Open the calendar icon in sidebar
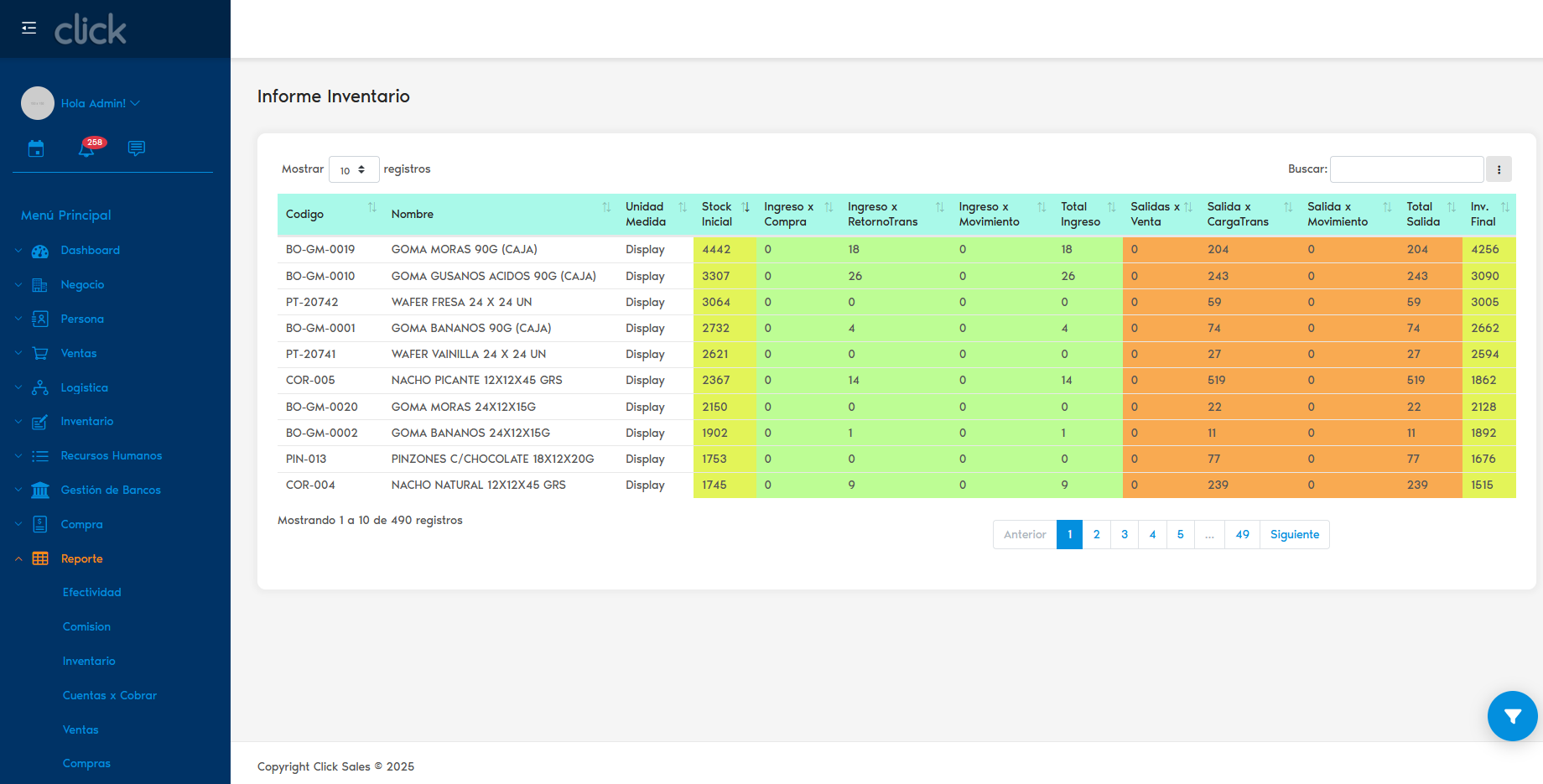The image size is (1543, 784). tap(36, 149)
